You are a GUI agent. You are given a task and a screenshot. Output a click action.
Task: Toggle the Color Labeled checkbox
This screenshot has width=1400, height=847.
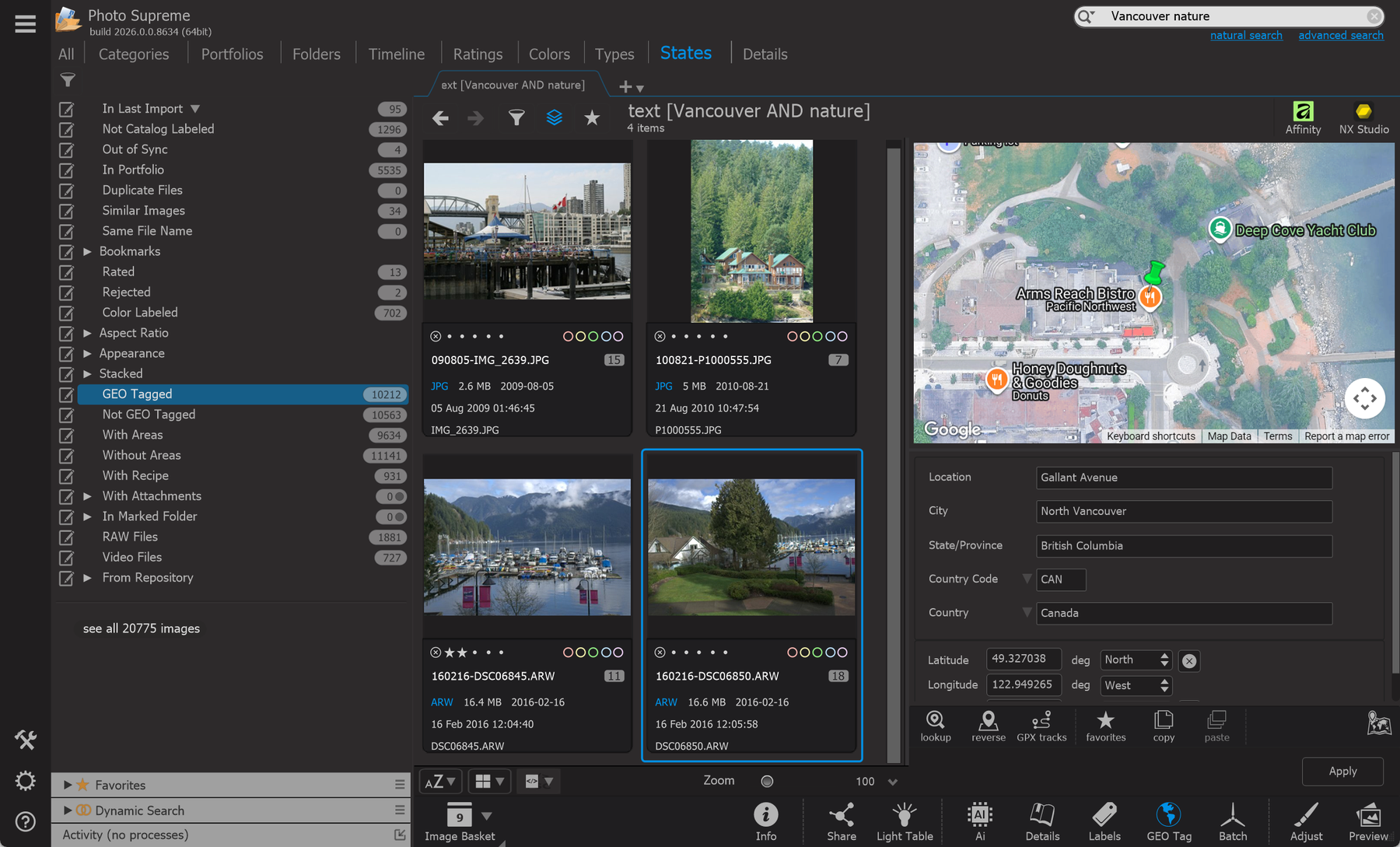(x=67, y=313)
